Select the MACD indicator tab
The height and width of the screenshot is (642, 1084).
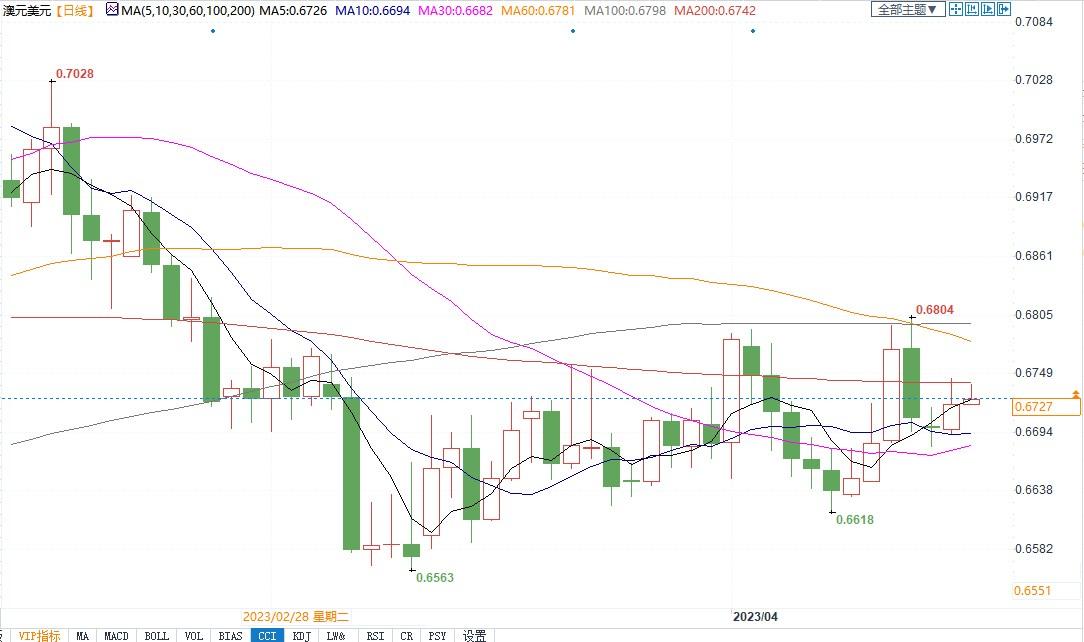pyautogui.click(x=116, y=636)
